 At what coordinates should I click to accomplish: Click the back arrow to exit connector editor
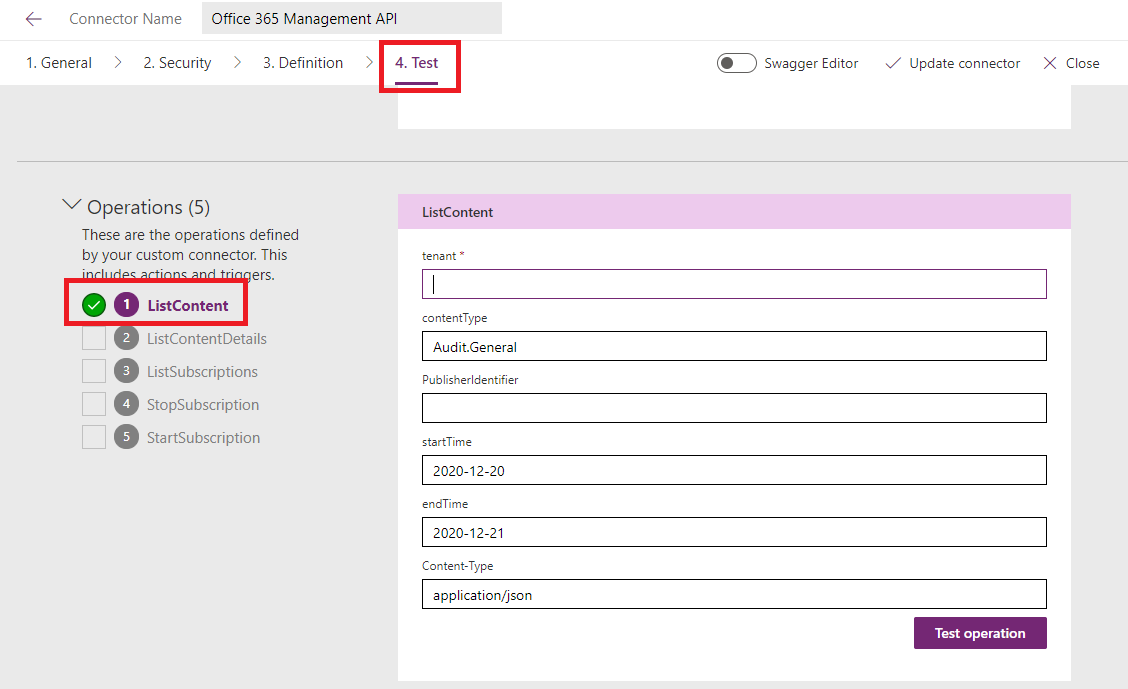(x=33, y=18)
